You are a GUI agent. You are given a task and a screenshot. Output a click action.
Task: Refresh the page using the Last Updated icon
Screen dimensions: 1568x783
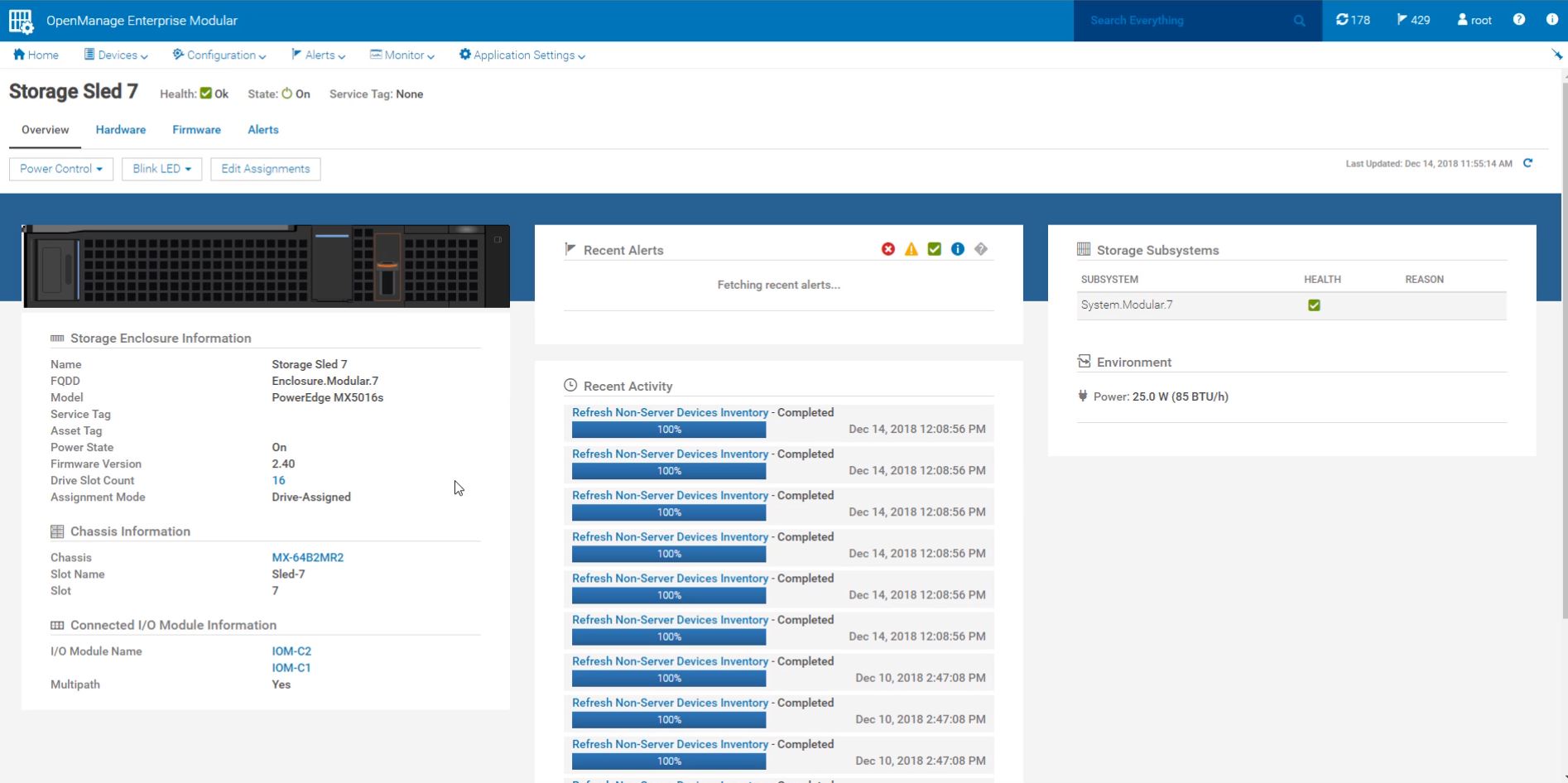pos(1528,163)
